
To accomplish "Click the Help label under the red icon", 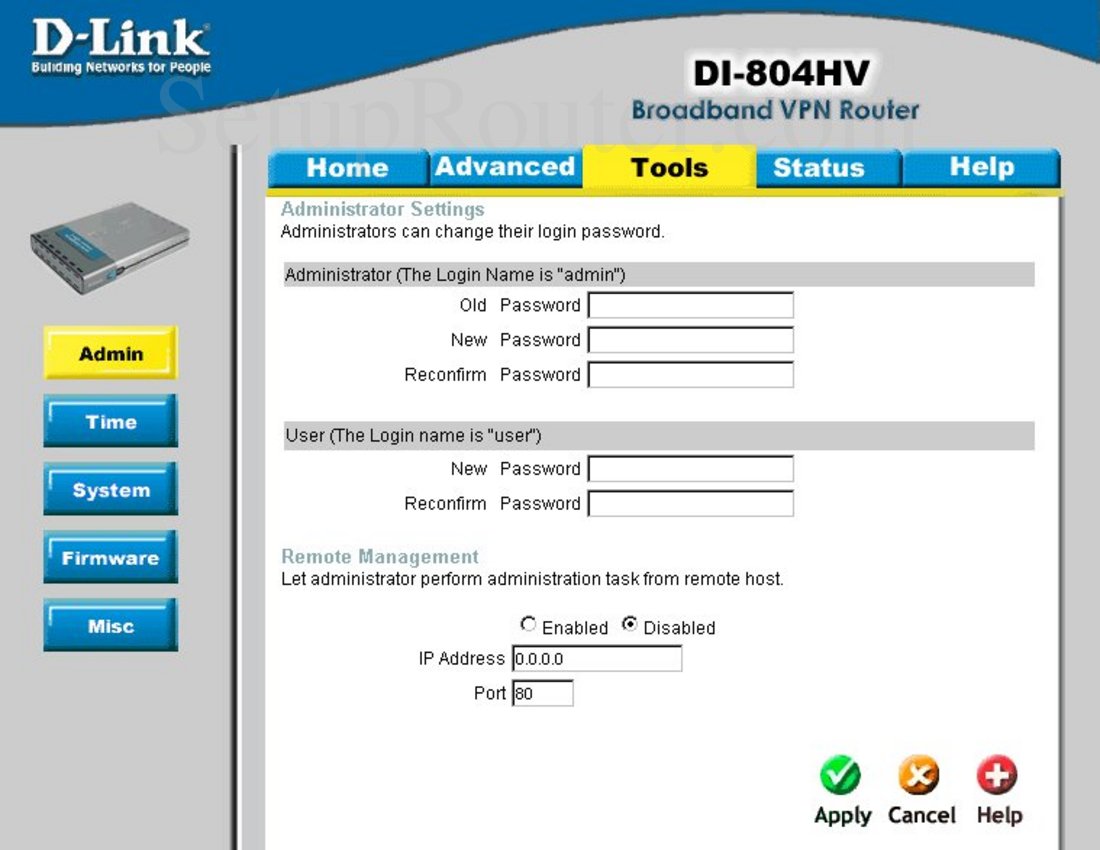I will [x=999, y=816].
